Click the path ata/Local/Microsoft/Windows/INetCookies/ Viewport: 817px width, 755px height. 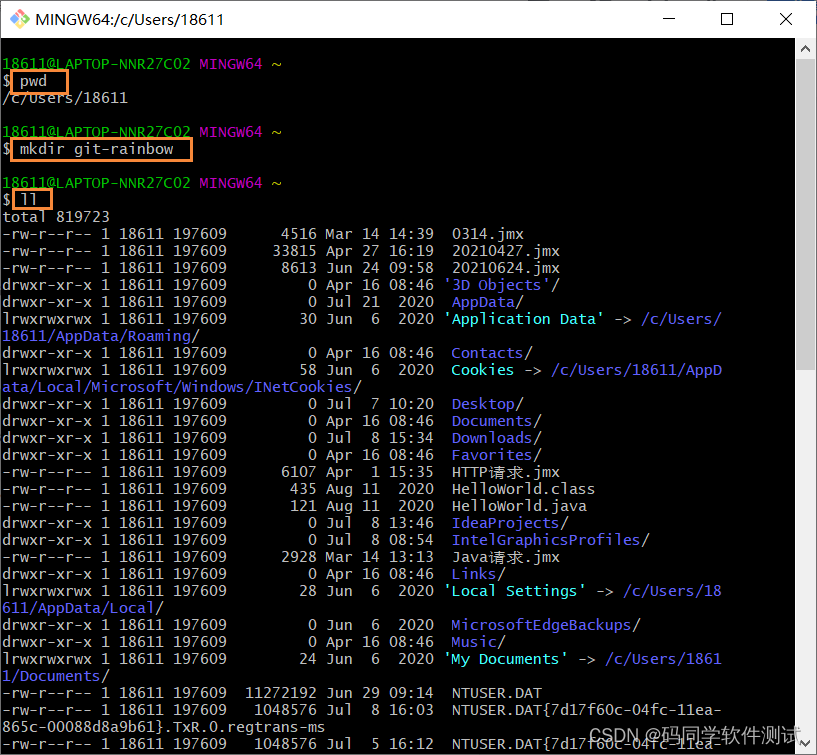(x=182, y=387)
